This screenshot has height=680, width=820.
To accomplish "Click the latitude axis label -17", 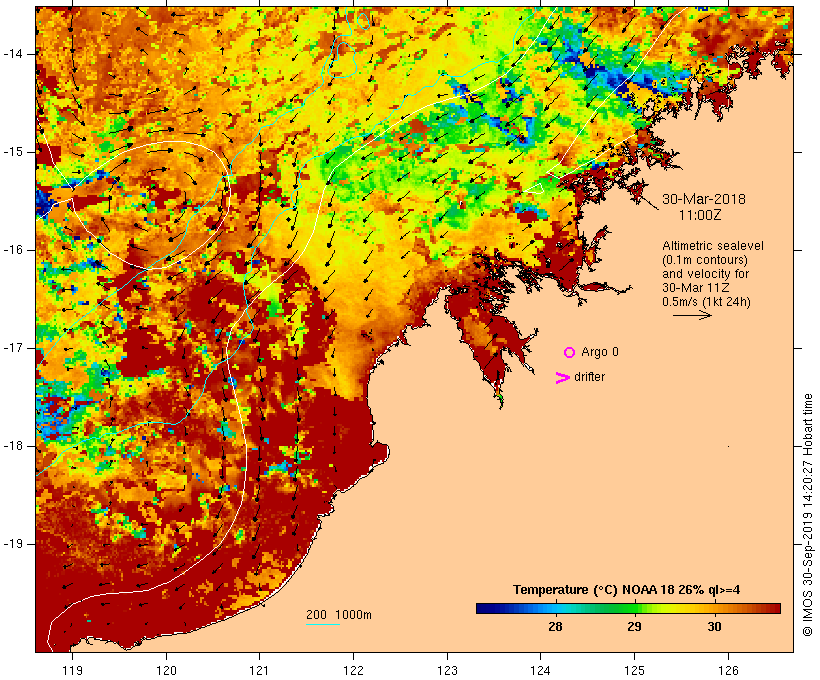I will 12,348.
